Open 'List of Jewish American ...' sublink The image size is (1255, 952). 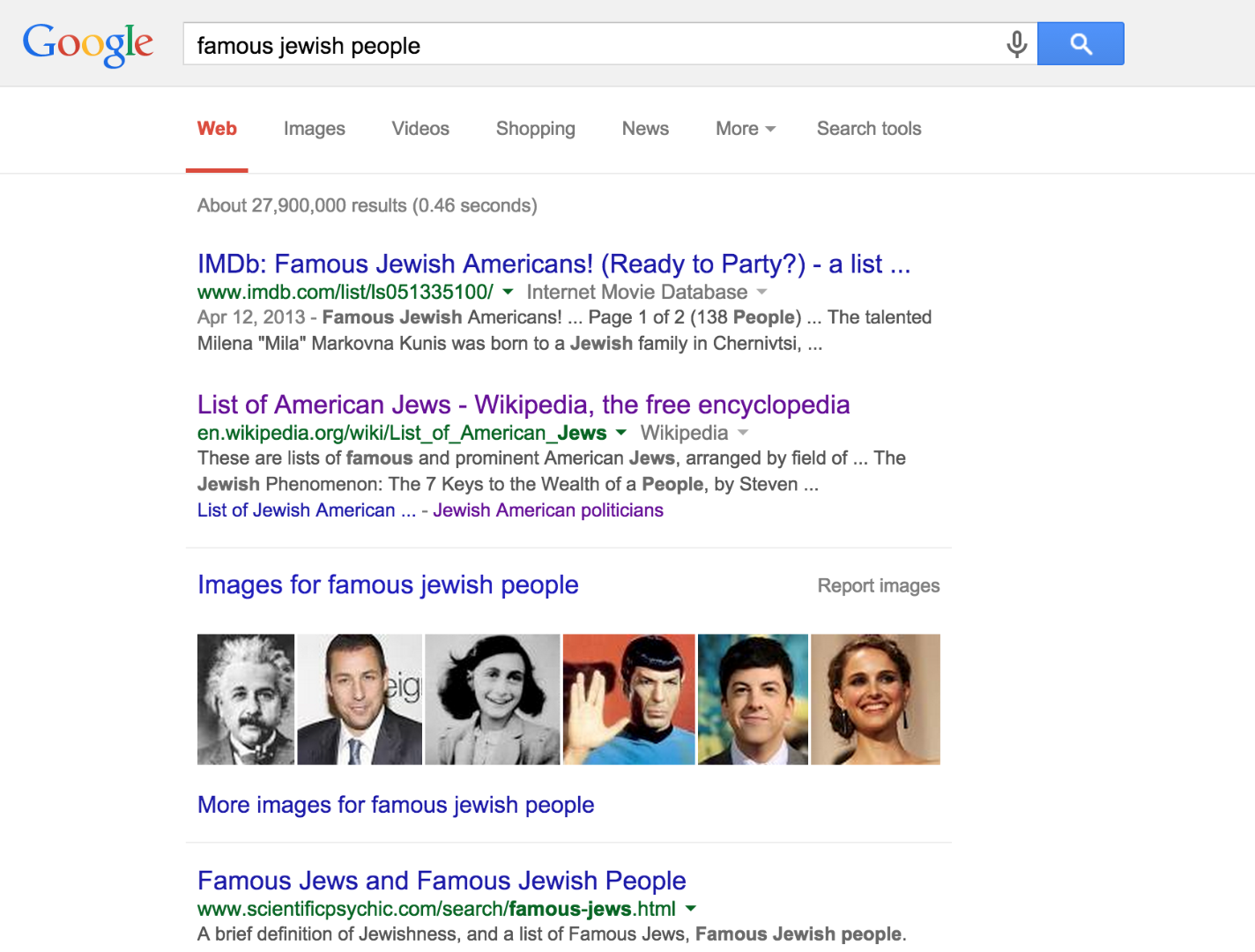click(x=307, y=510)
